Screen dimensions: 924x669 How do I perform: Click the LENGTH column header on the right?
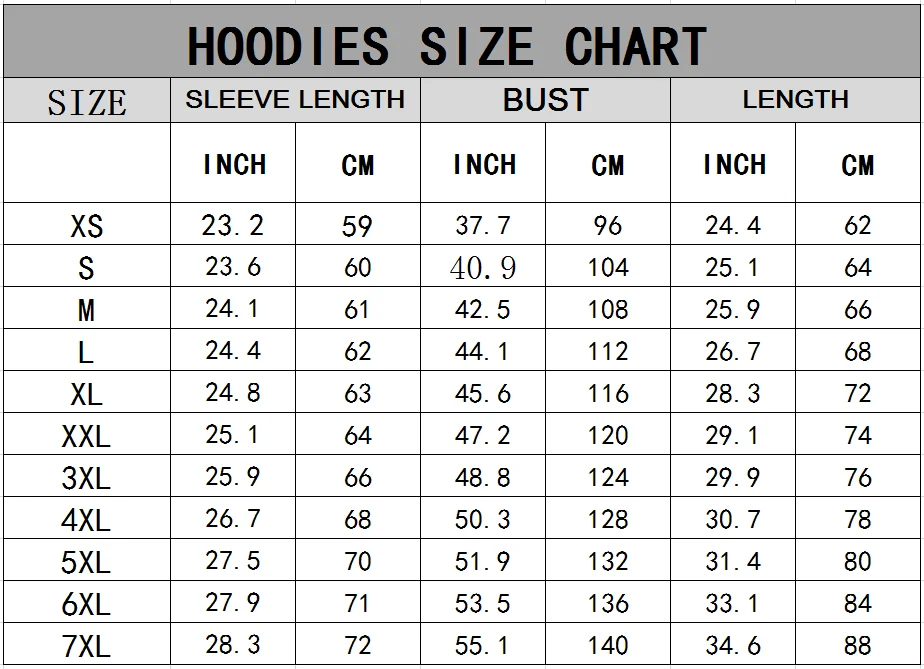coord(795,100)
